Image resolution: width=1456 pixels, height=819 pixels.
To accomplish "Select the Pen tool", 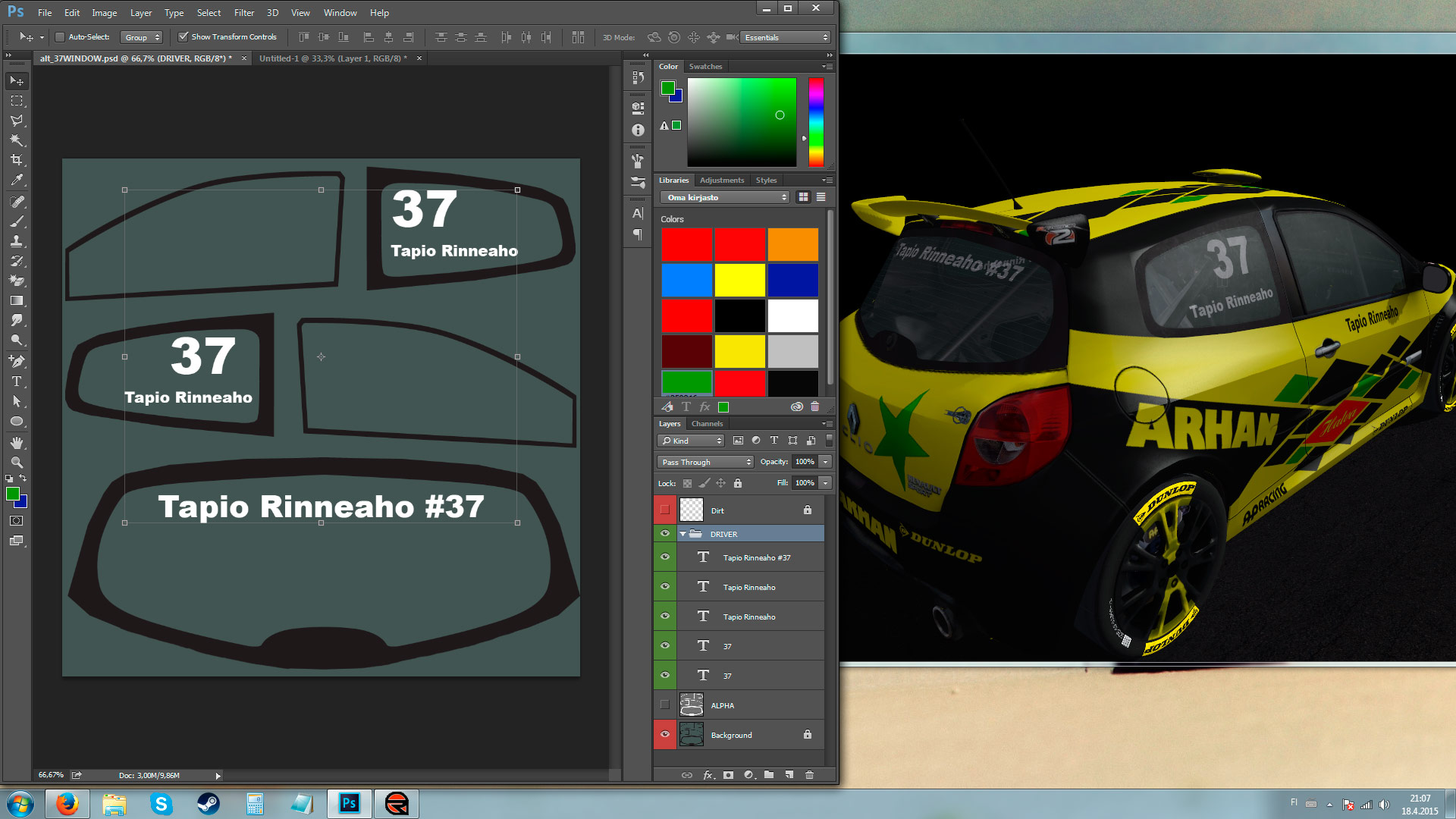I will click(17, 361).
